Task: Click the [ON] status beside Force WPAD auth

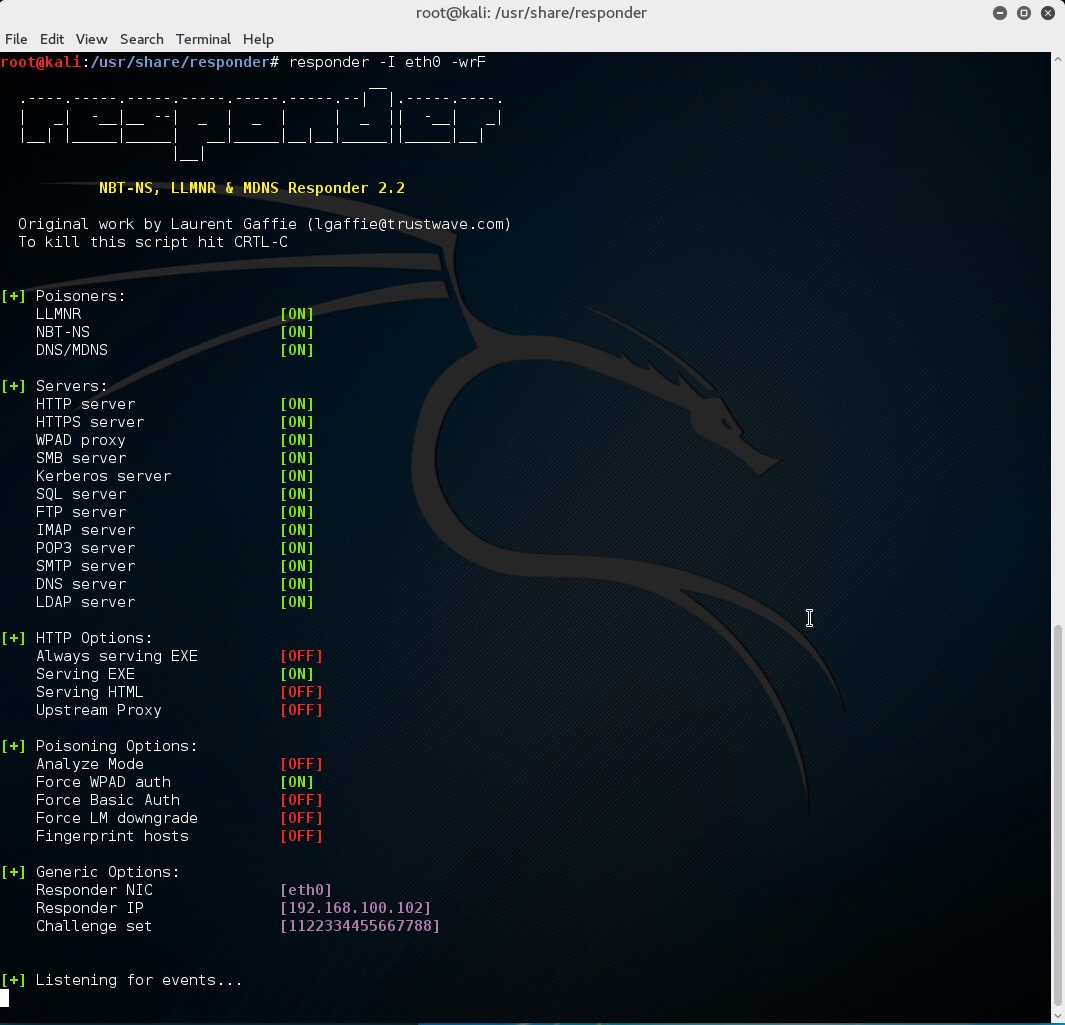Action: click(x=297, y=783)
